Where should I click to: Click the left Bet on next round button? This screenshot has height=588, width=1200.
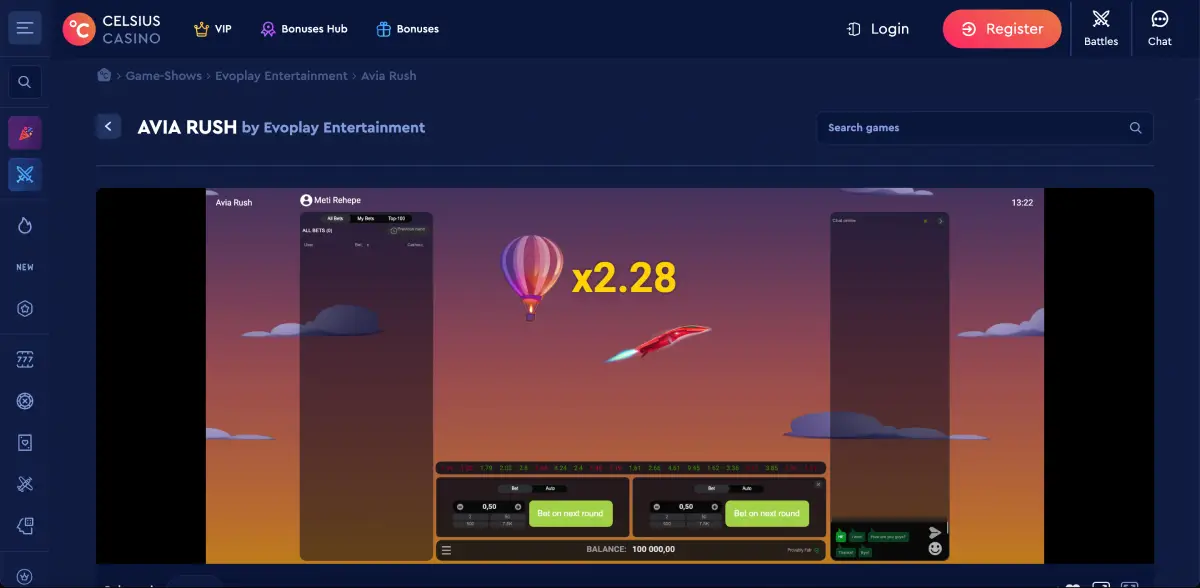571,513
